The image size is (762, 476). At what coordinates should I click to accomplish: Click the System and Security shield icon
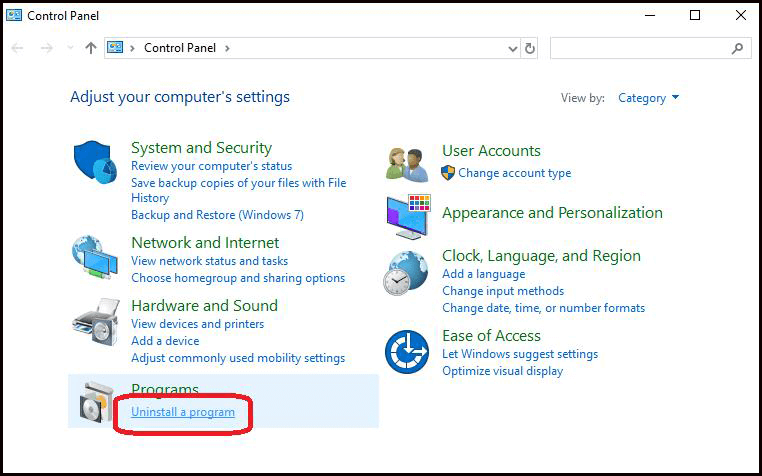coord(95,163)
